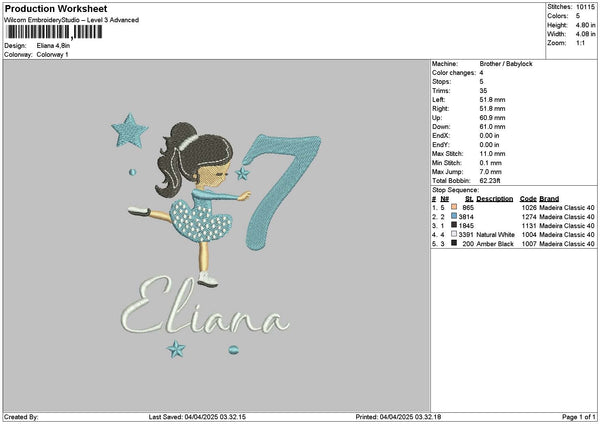
Task: Click the dark swatch for stitch 1845
Action: coord(454,225)
